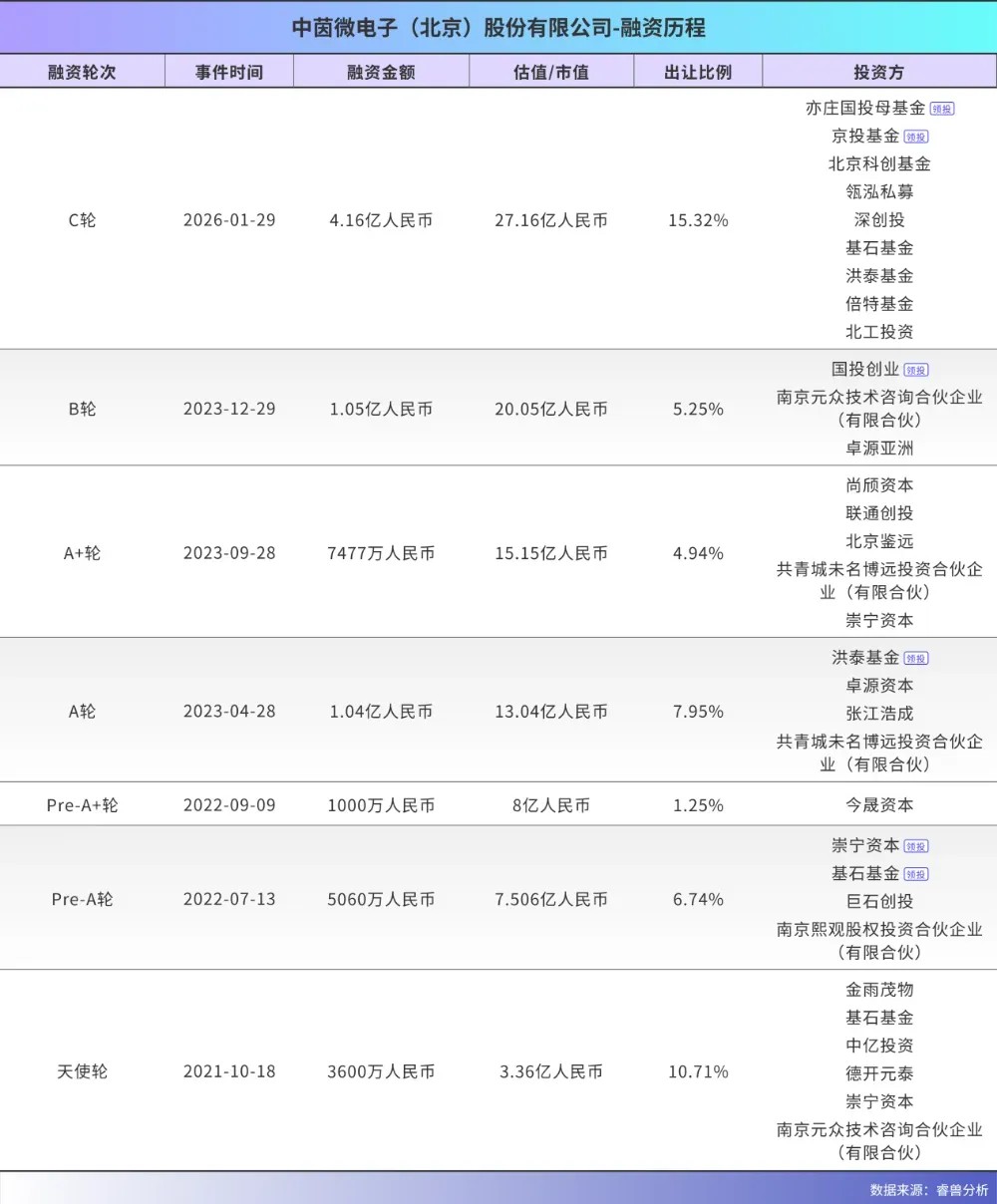The height and width of the screenshot is (1204, 997).
Task: Select the 事件时间 column header
Action: coord(229,72)
